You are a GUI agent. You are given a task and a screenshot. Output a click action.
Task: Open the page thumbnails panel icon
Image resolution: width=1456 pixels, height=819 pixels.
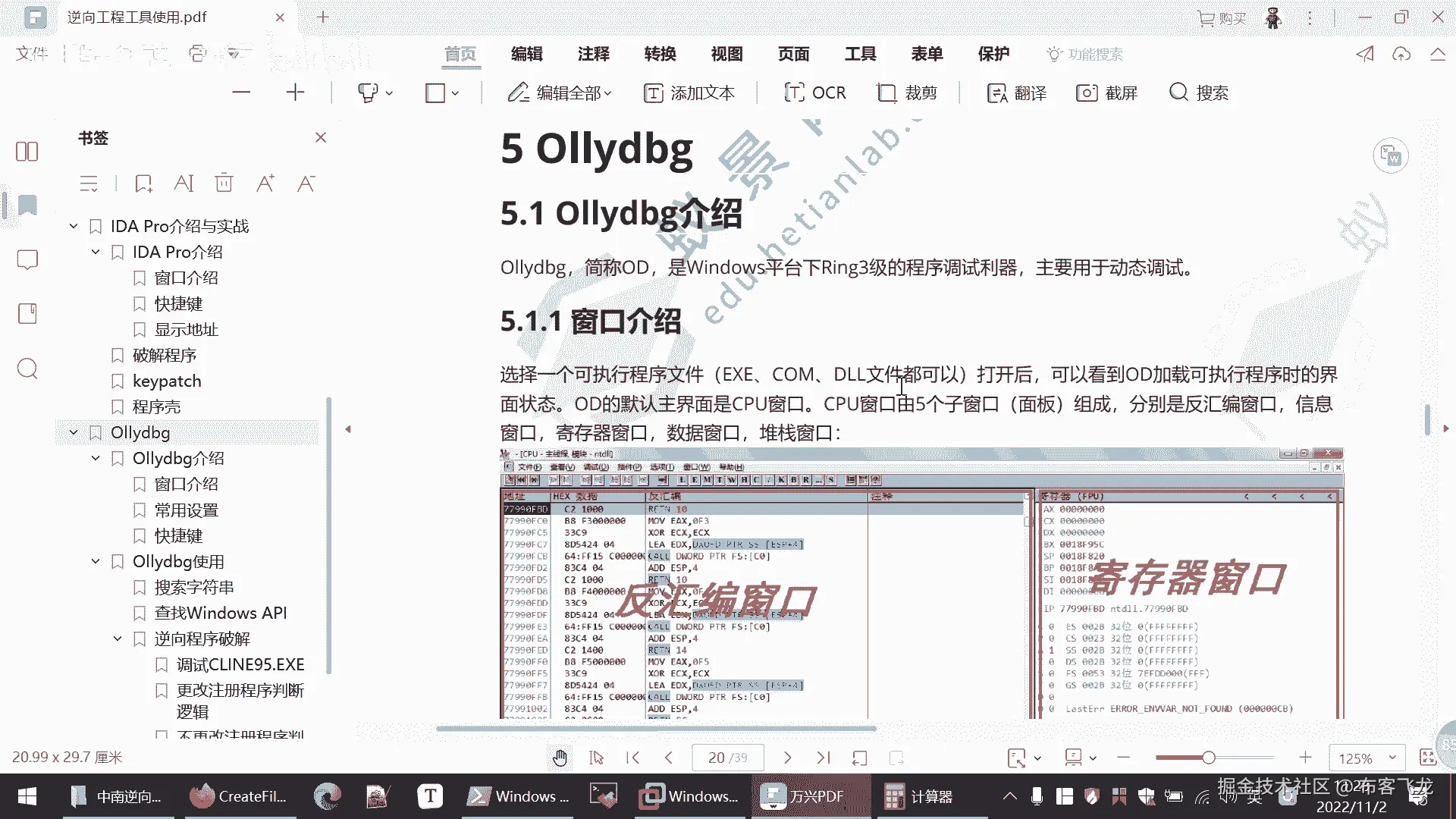coord(27,152)
